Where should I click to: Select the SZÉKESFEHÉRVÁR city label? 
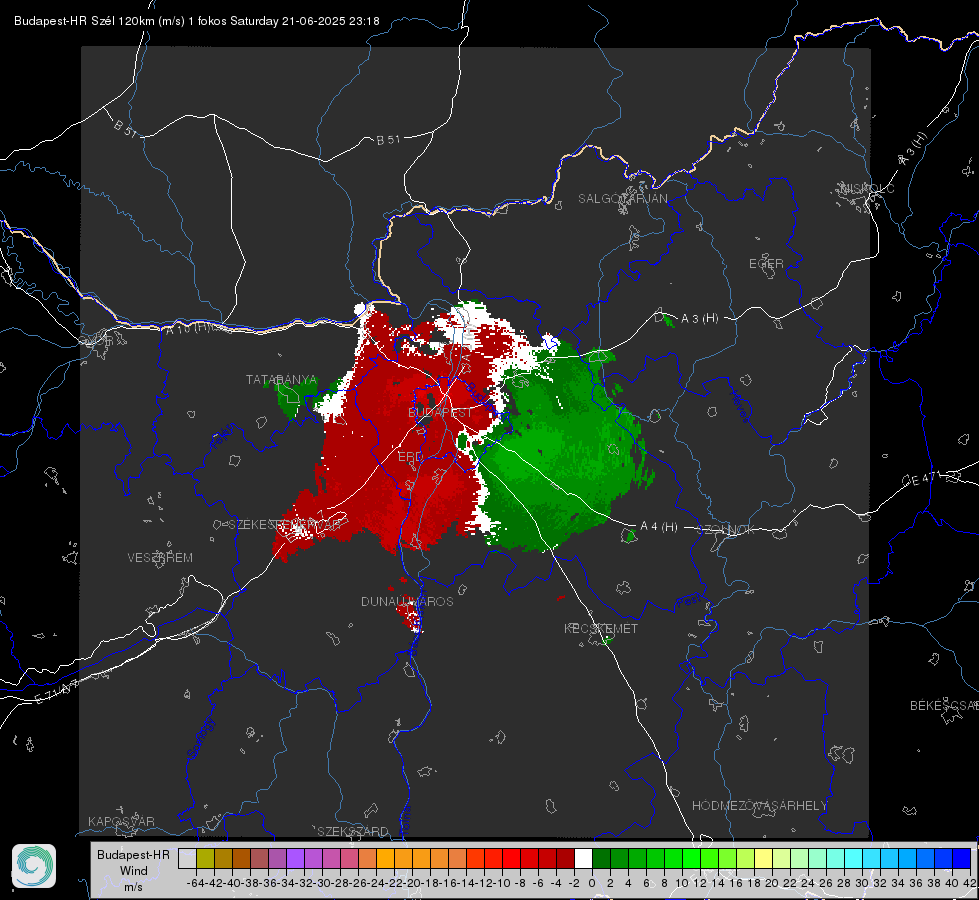tap(284, 525)
